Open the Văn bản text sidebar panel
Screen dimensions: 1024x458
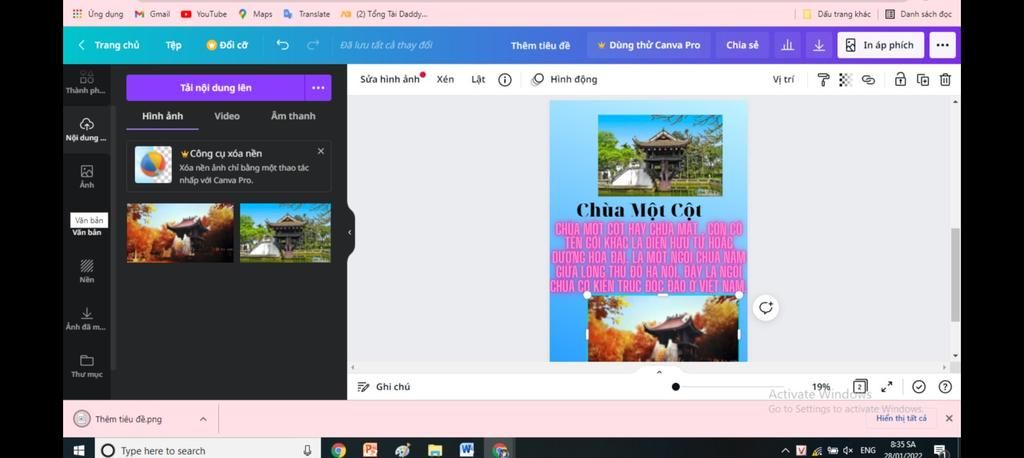pyautogui.click(x=86, y=231)
